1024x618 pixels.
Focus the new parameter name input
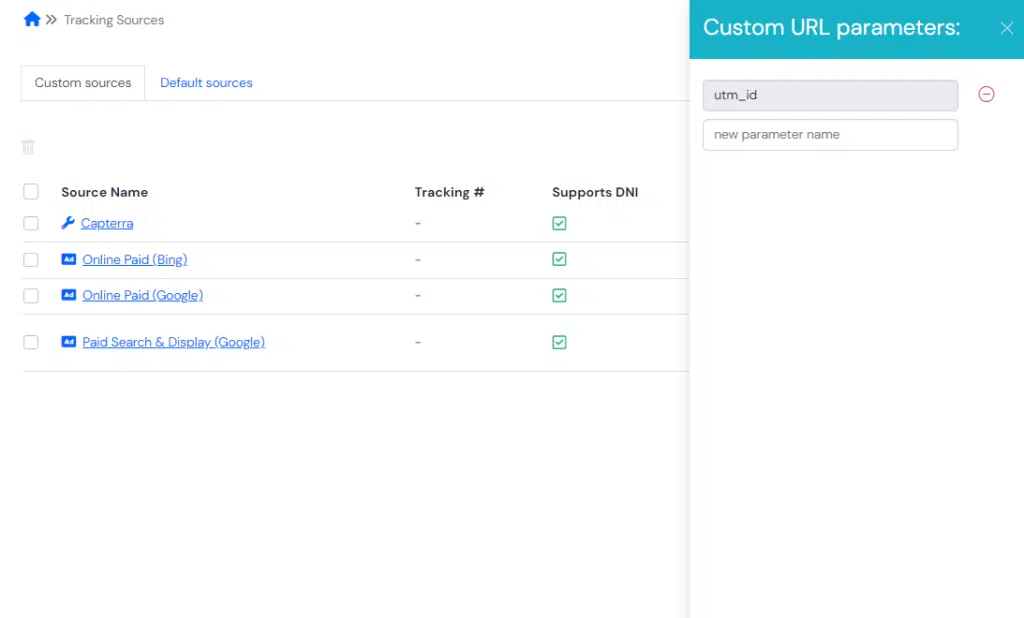830,135
